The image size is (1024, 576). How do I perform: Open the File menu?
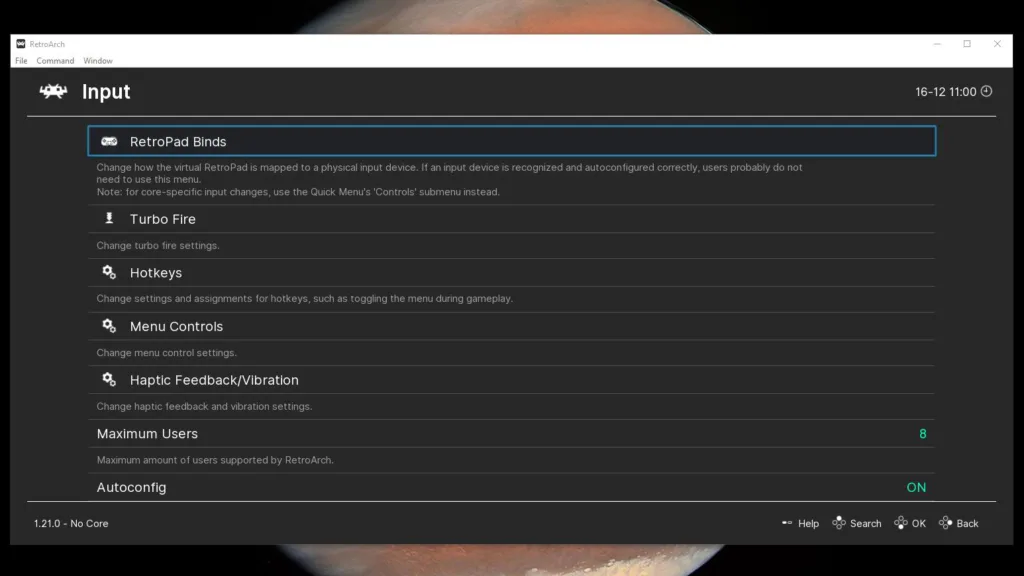click(x=20, y=60)
